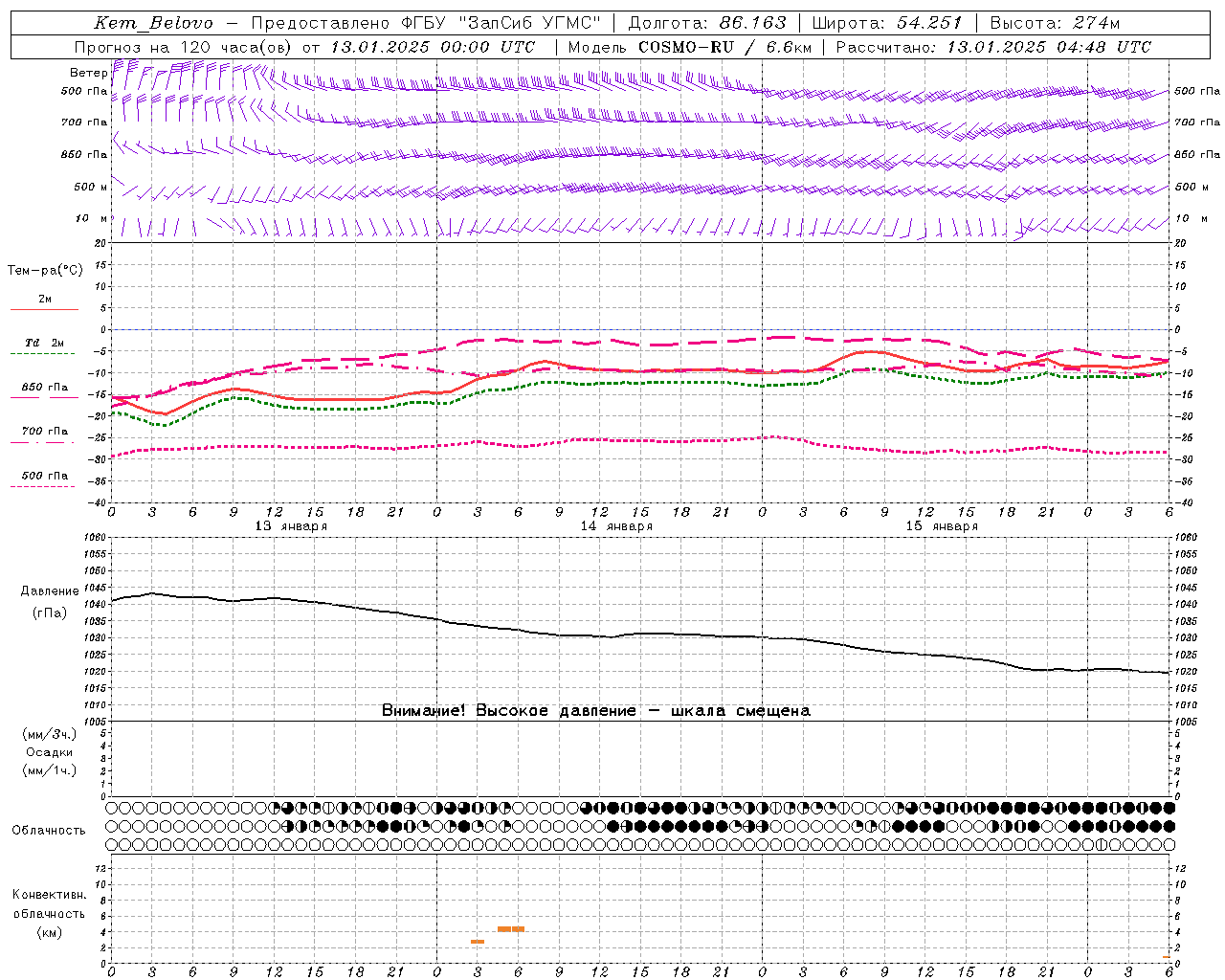
Task: Select the 'Широта: 54.251' latitude value
Action: 887,23
